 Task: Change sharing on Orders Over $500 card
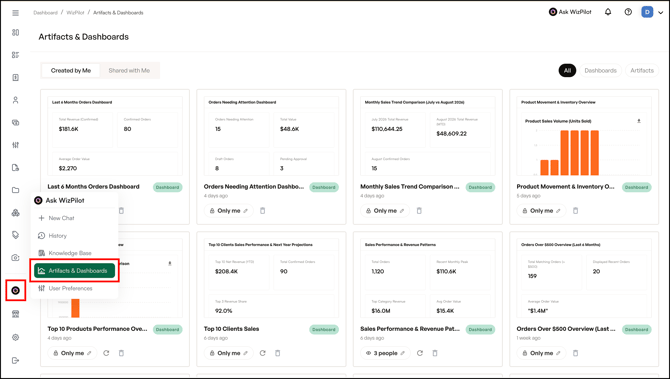tap(541, 353)
